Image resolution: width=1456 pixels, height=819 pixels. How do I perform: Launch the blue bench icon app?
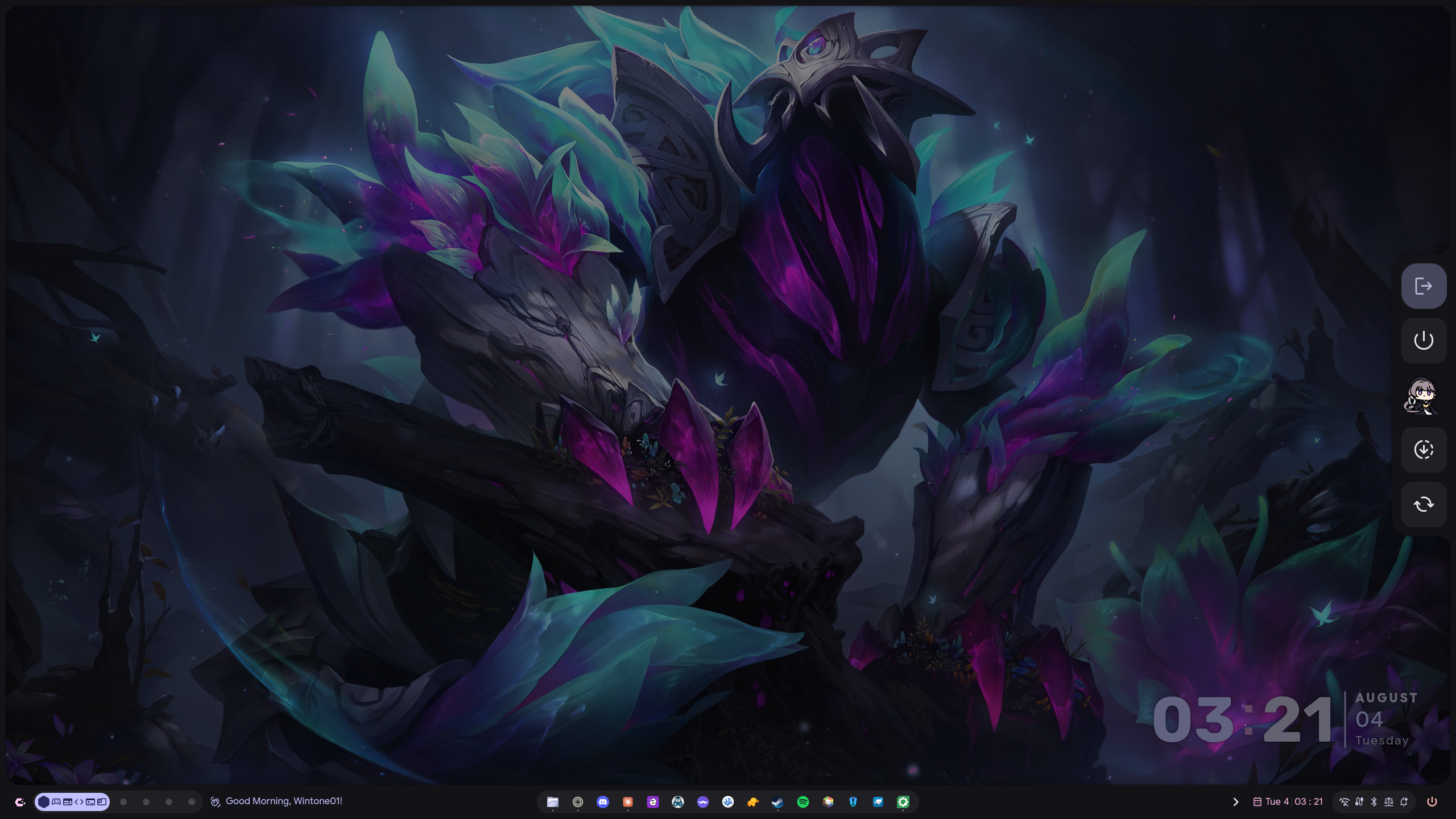pos(878,802)
